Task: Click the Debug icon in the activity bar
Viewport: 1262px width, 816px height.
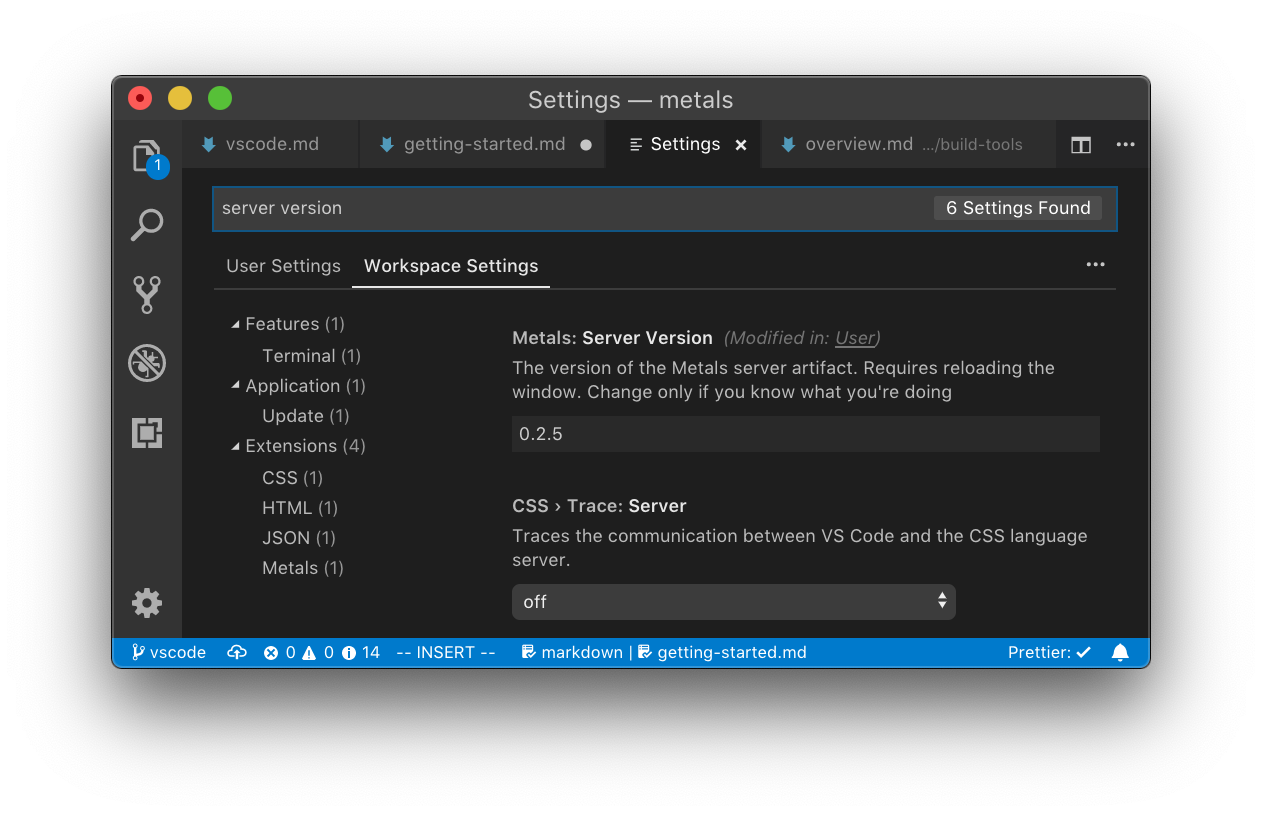Action: point(147,363)
